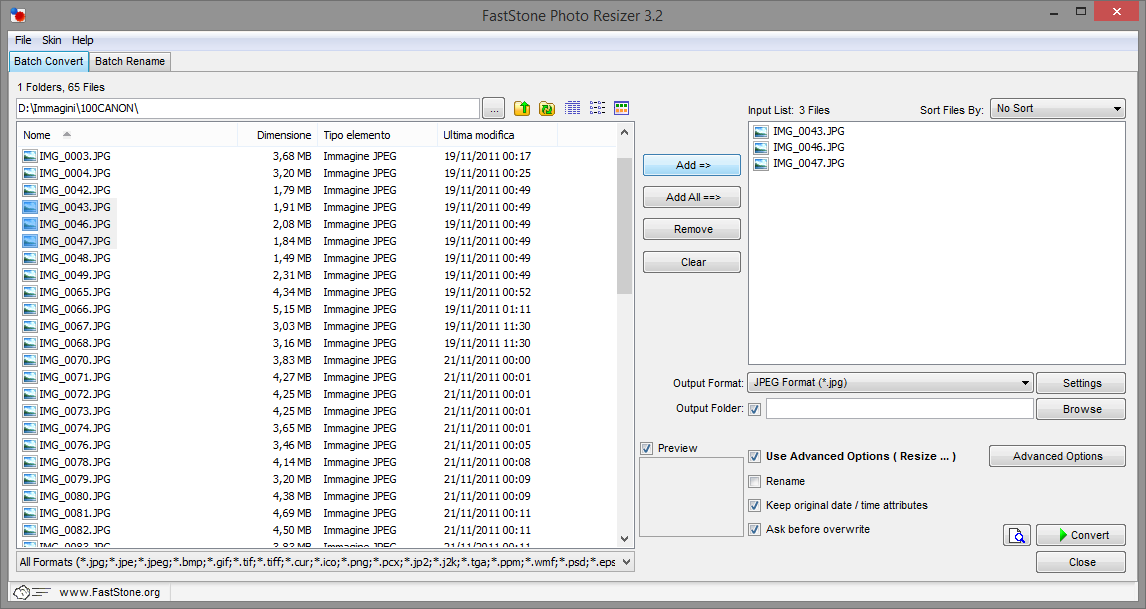Switch to the Batch Convert tab
Viewport: 1146px width, 609px height.
48,61
